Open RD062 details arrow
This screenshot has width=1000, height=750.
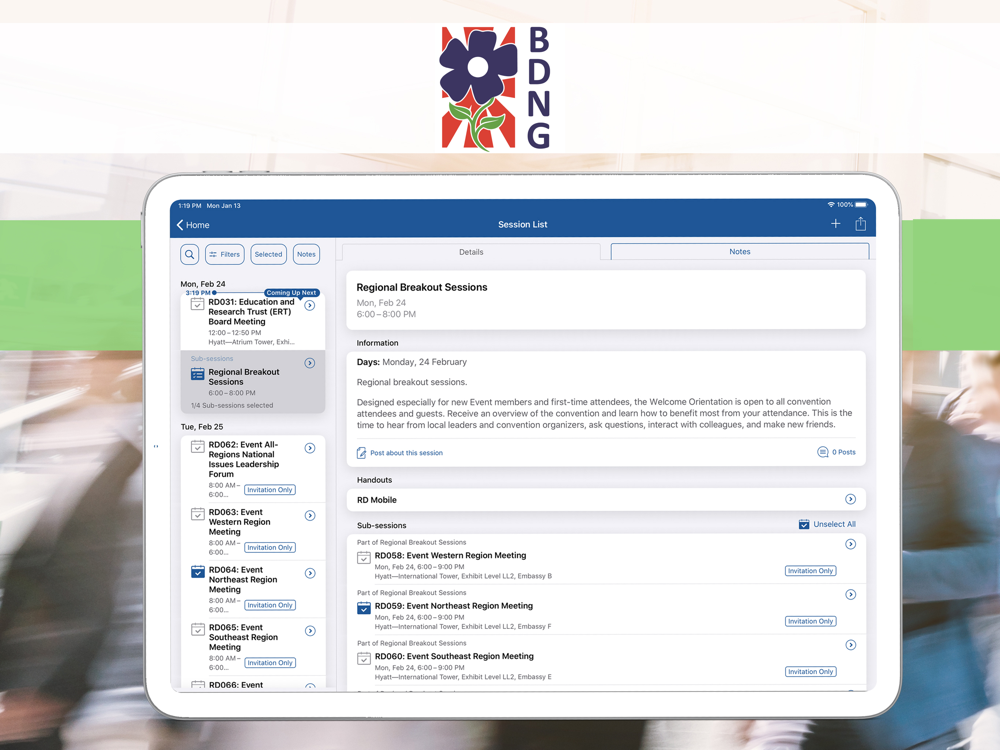tap(310, 448)
